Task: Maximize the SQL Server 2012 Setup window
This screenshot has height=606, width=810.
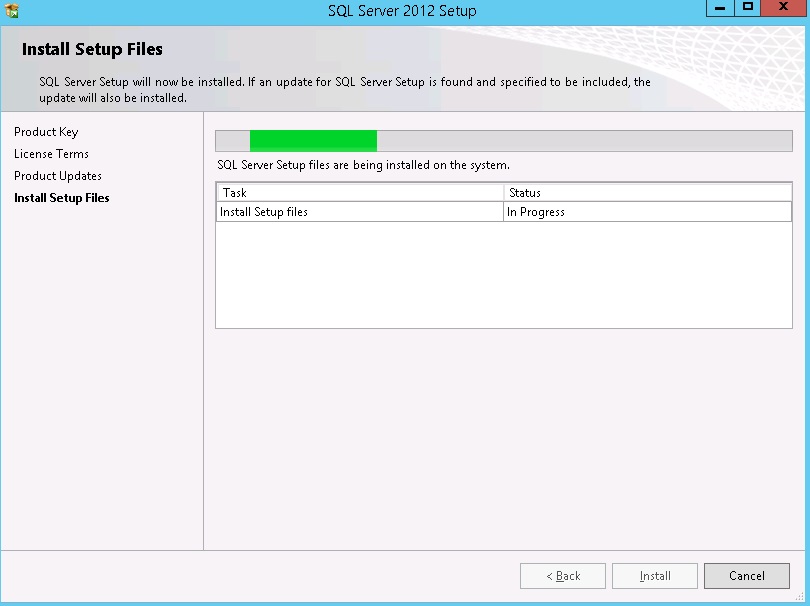Action: click(747, 8)
